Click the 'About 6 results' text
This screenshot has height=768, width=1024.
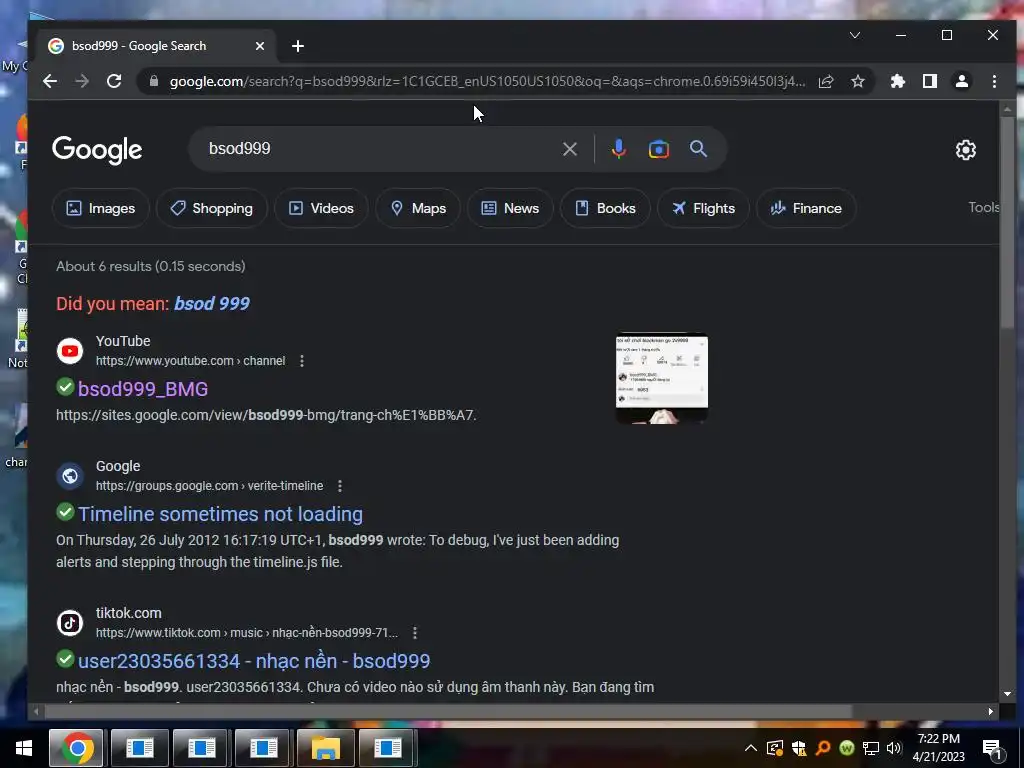(x=151, y=266)
